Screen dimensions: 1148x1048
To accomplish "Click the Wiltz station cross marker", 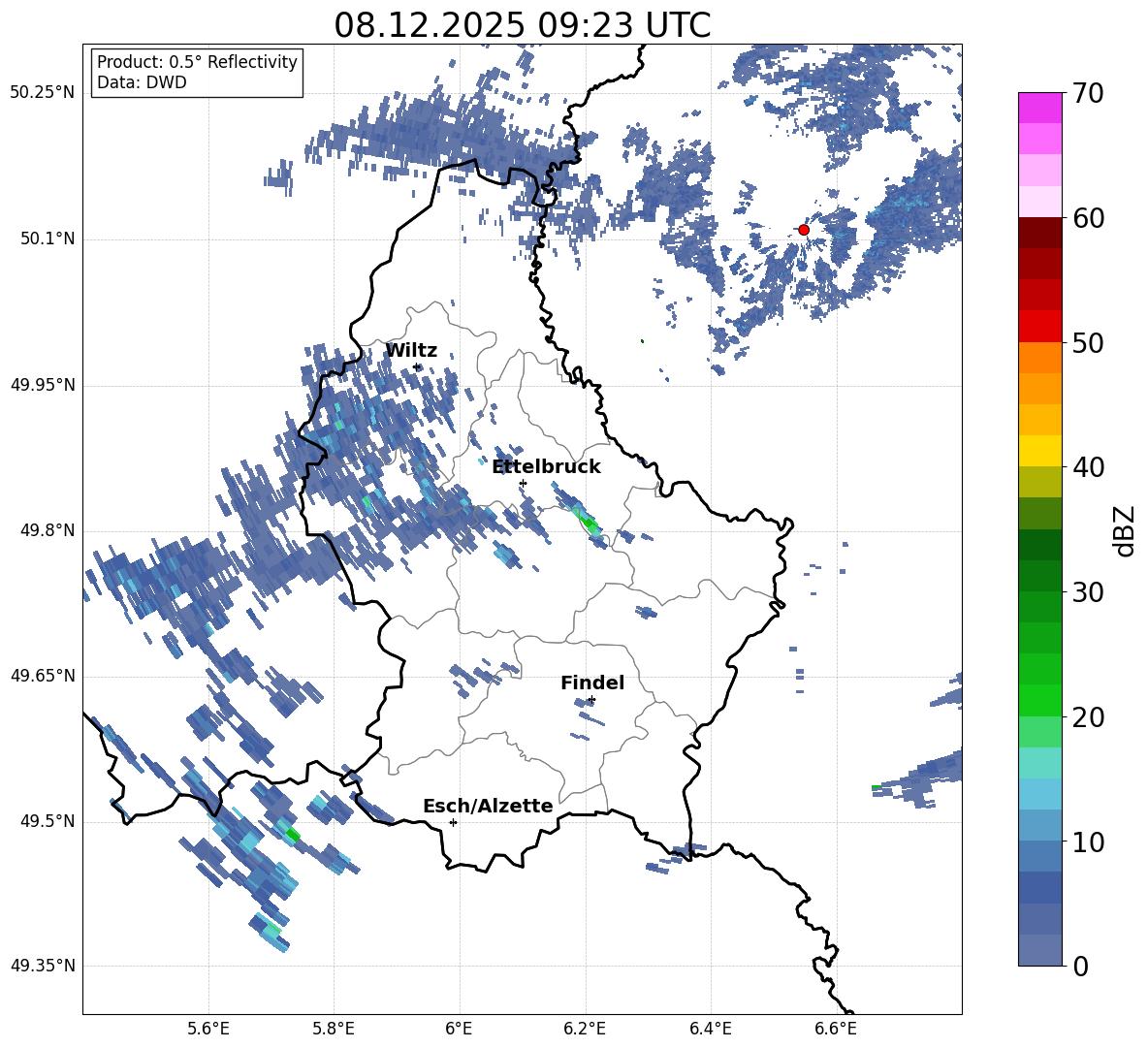I will click(x=417, y=367).
